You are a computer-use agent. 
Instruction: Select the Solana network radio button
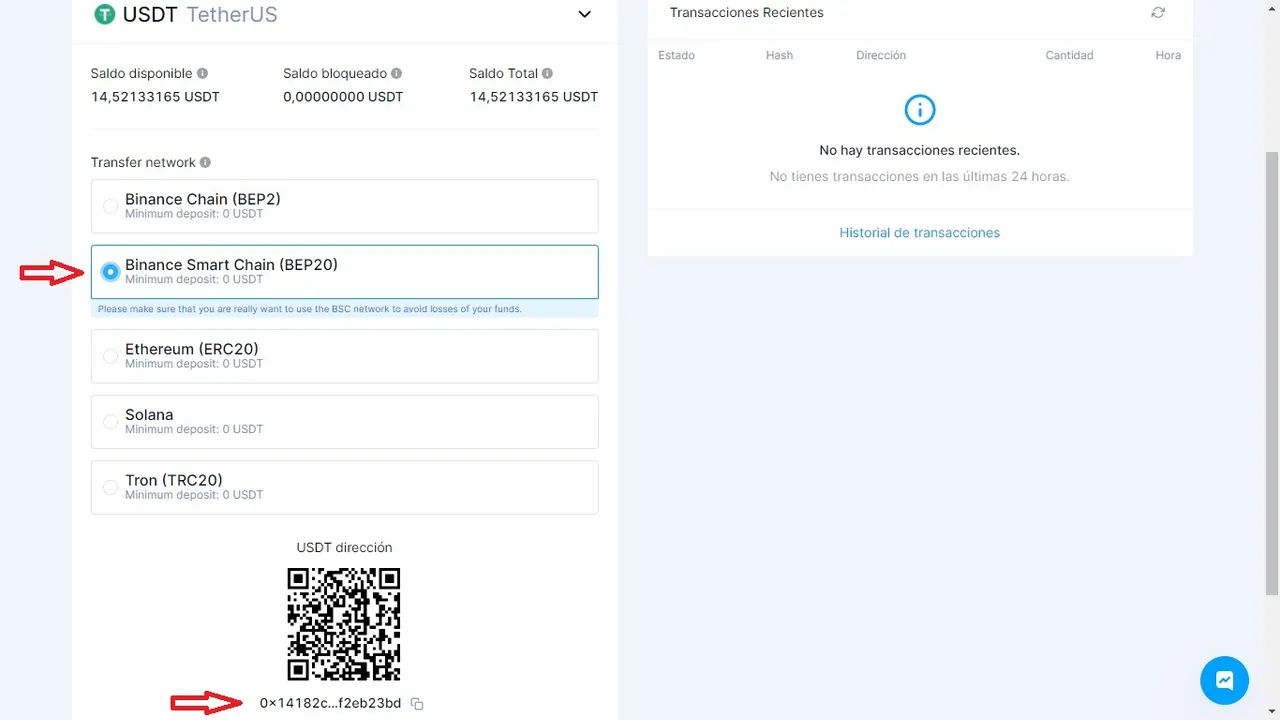click(x=110, y=422)
